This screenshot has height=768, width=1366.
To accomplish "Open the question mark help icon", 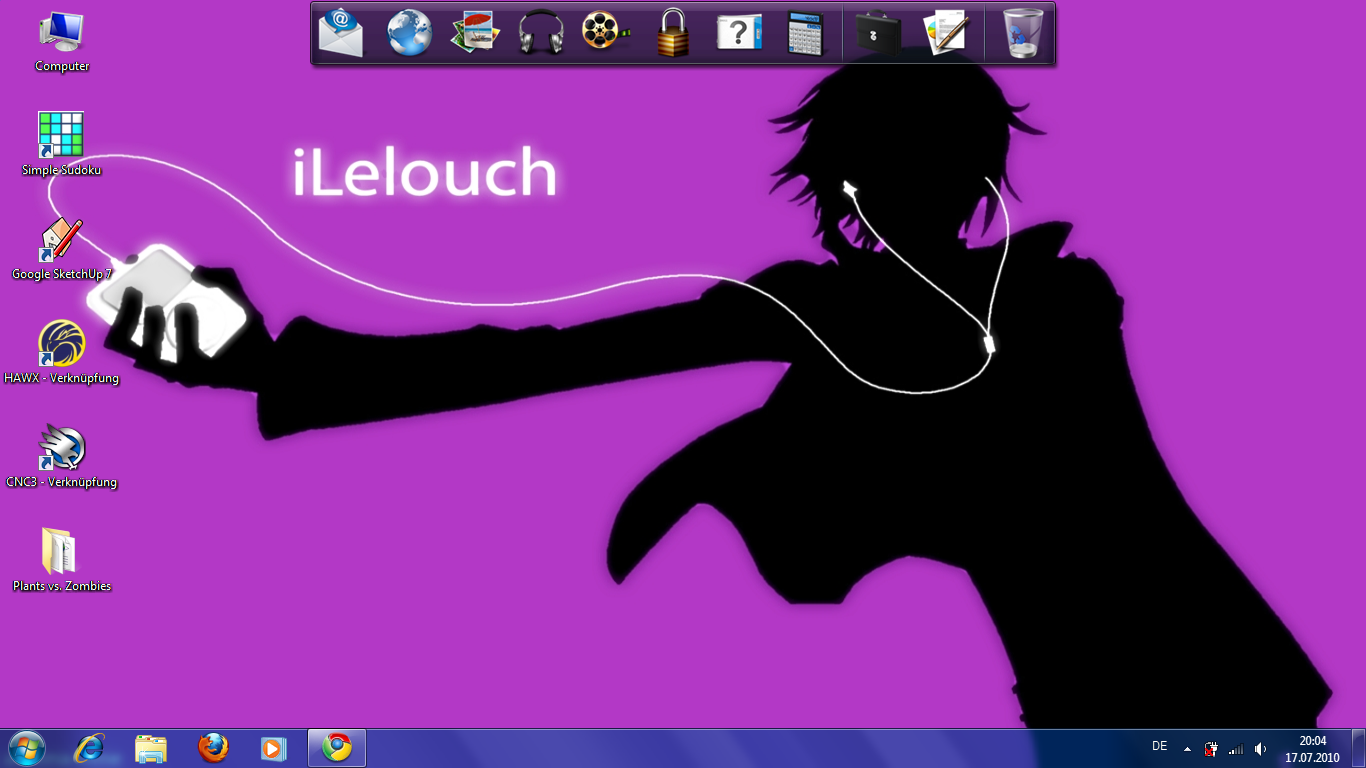I will 739,33.
